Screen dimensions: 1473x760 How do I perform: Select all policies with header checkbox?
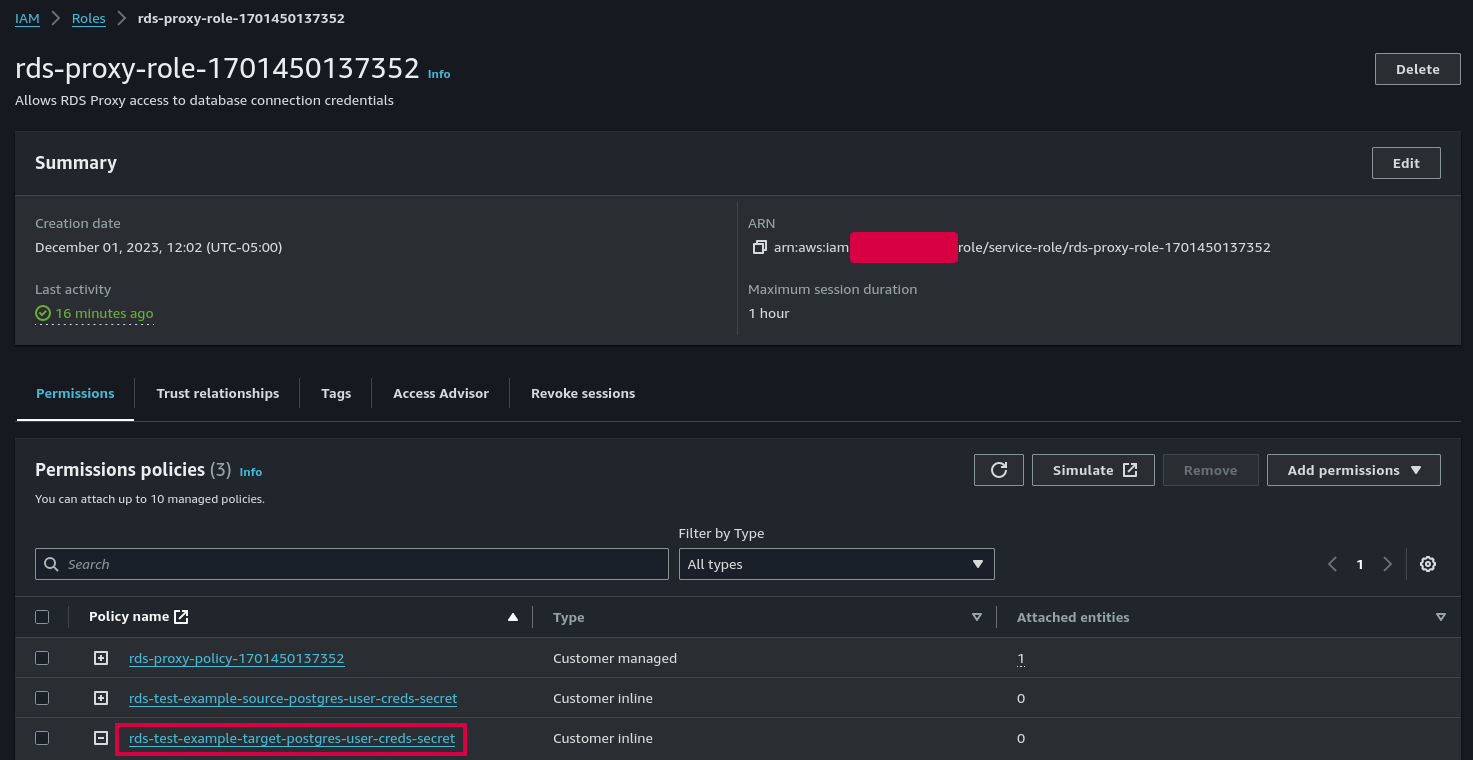click(42, 617)
